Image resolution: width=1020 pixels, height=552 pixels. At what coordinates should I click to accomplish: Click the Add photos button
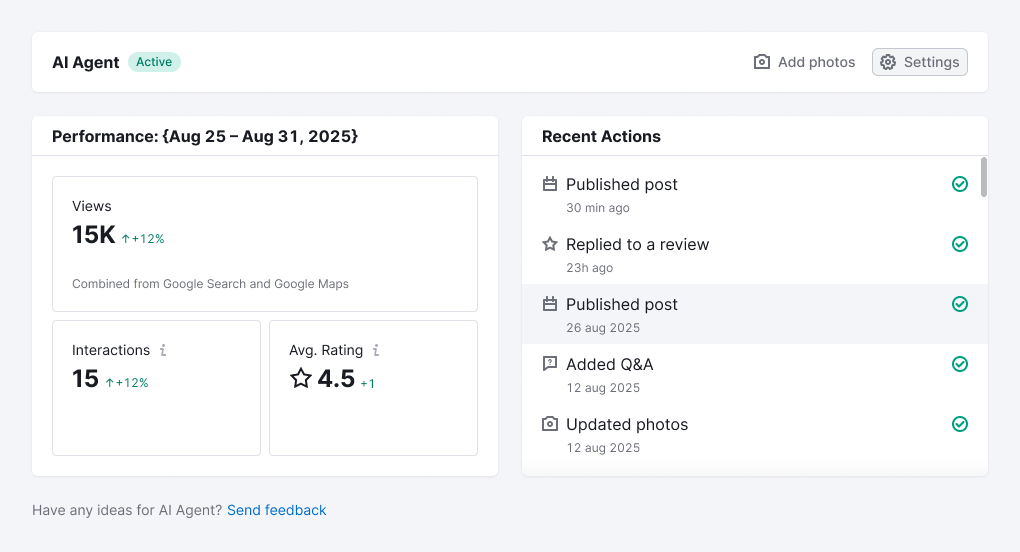tap(804, 62)
